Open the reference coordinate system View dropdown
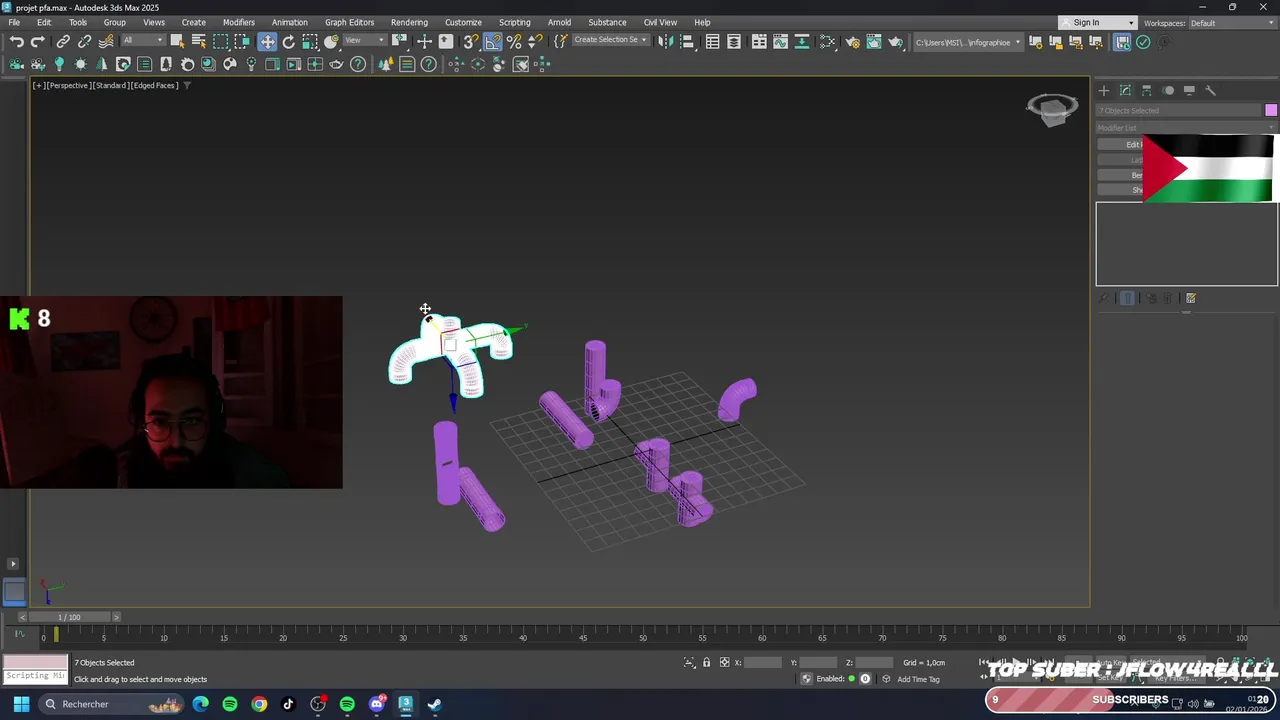Image resolution: width=1280 pixels, height=720 pixels. click(365, 41)
